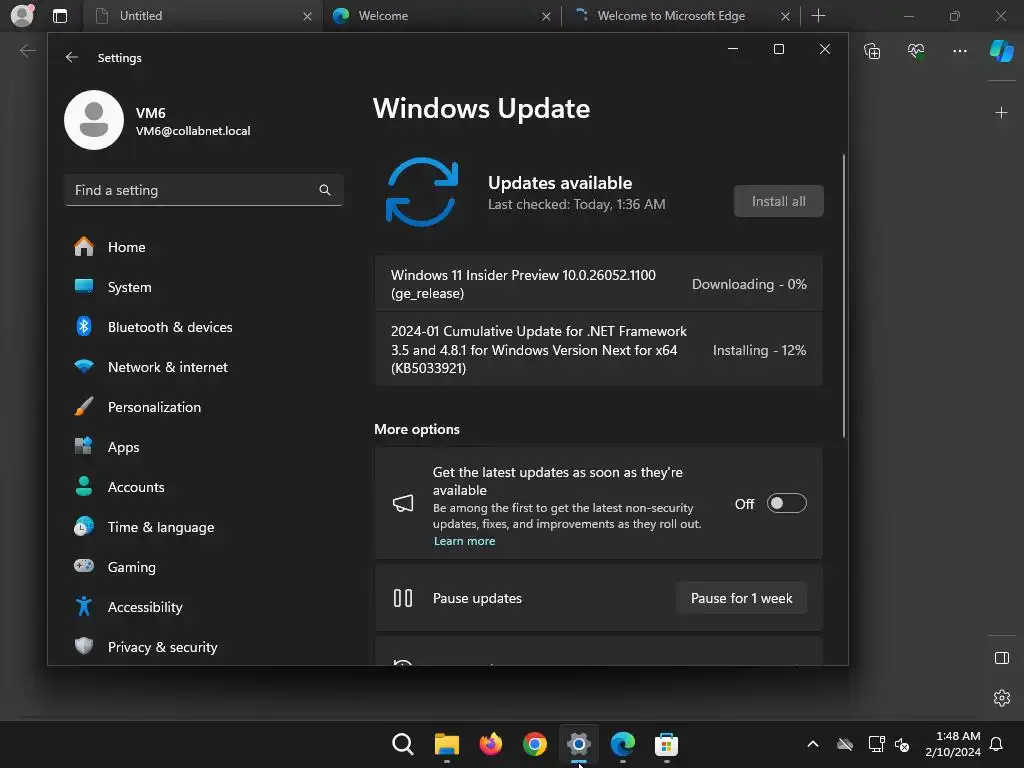The width and height of the screenshot is (1024, 768).
Task: Open Search from the taskbar
Action: pyautogui.click(x=403, y=744)
